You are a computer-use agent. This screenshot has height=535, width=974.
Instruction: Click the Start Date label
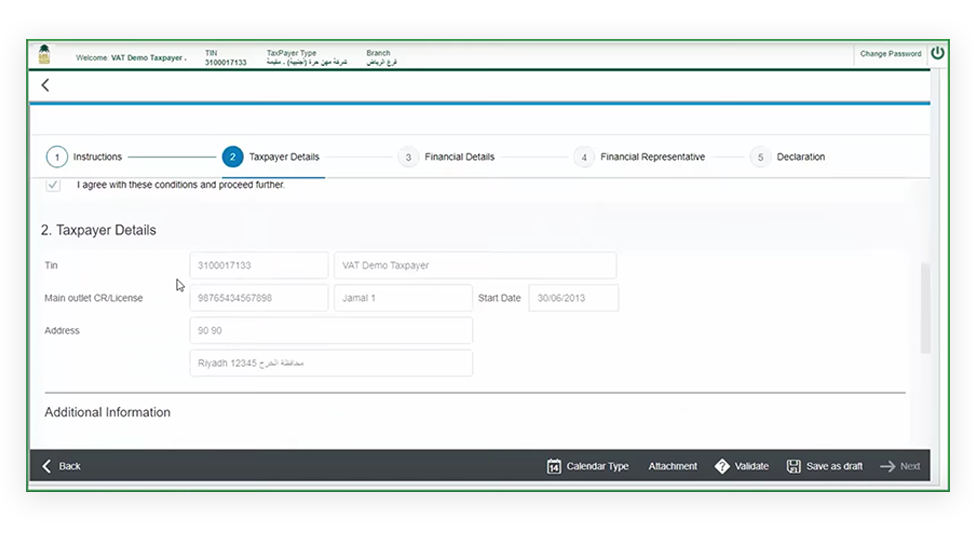[499, 298]
